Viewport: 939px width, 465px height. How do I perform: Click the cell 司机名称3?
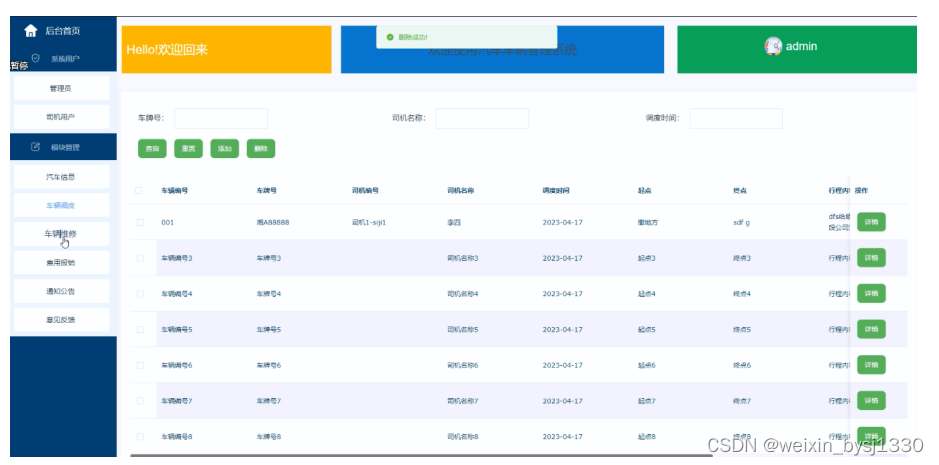click(x=463, y=258)
